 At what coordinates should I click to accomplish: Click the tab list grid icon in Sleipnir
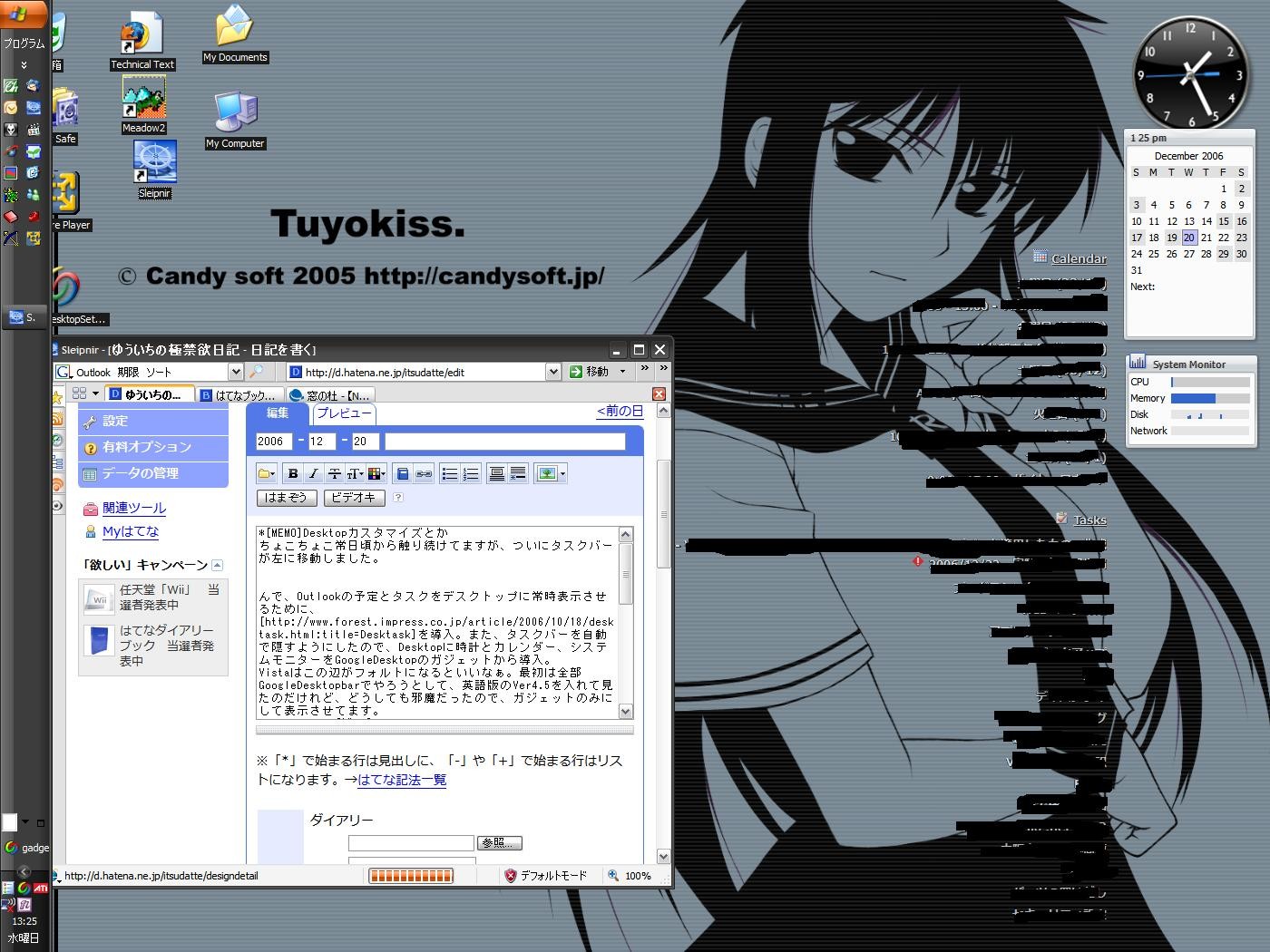[79, 393]
